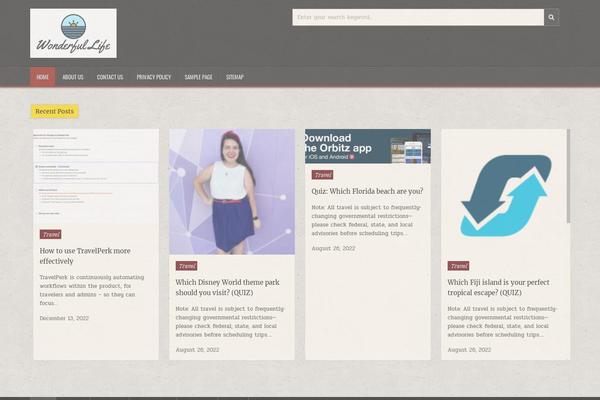Click the TravelPerk post excerpt text
The height and width of the screenshot is (400, 600).
click(92, 290)
